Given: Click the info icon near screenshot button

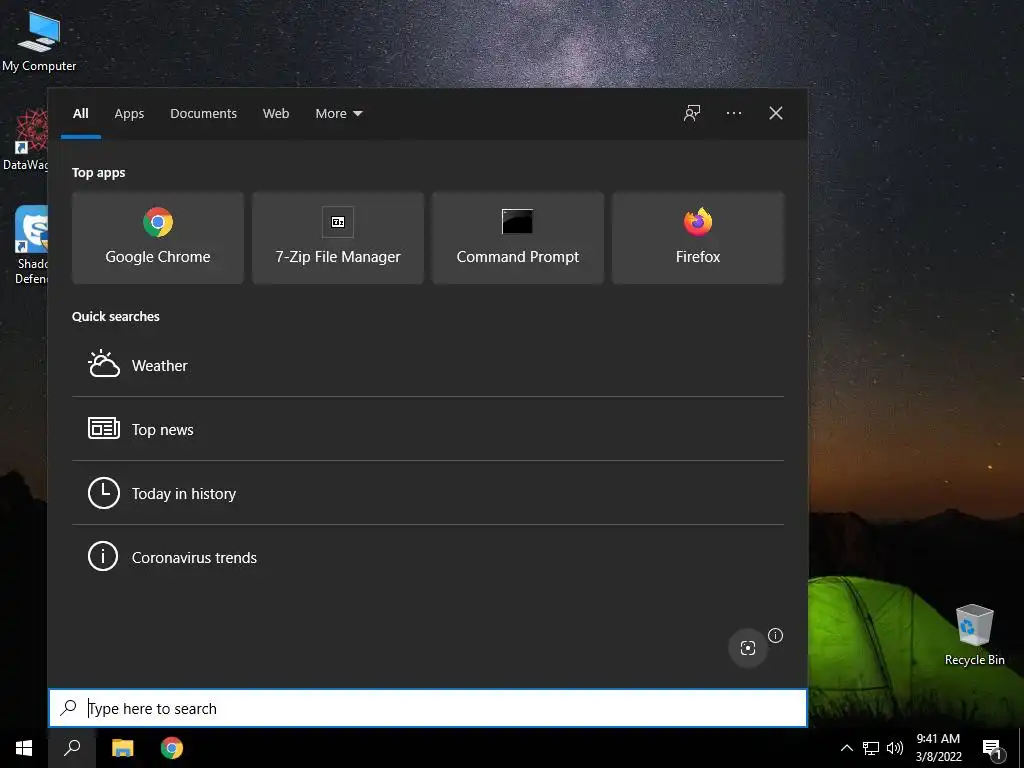Looking at the screenshot, I should pyautogui.click(x=775, y=635).
